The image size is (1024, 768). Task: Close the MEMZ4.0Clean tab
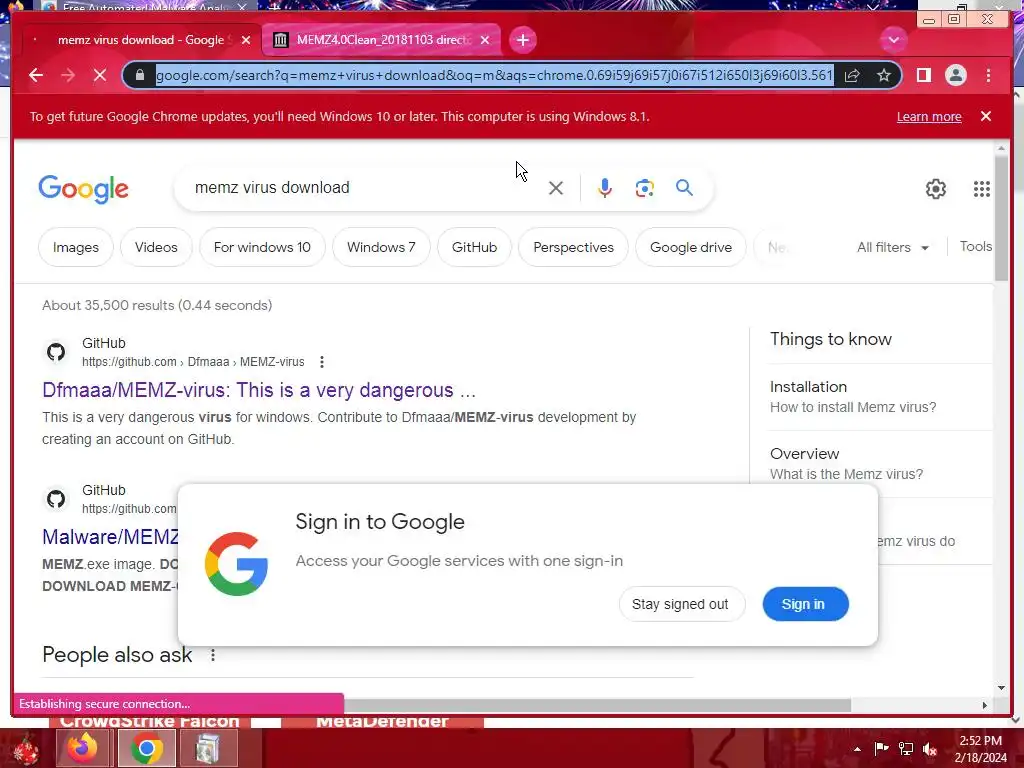[485, 40]
